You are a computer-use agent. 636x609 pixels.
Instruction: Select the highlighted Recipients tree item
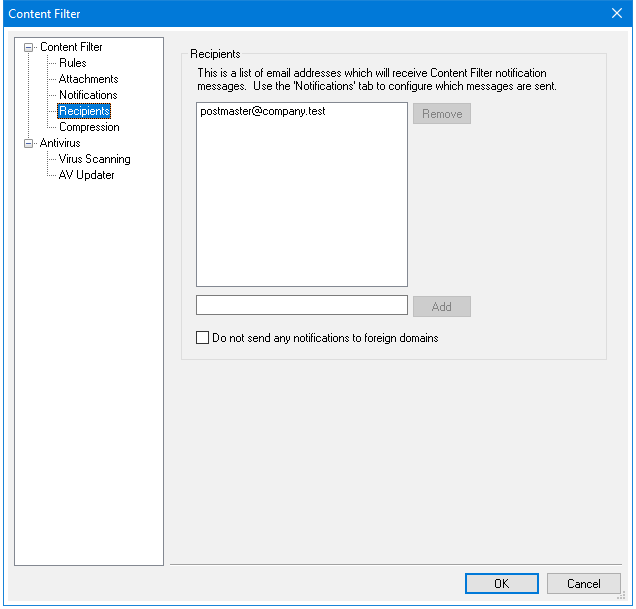click(84, 111)
